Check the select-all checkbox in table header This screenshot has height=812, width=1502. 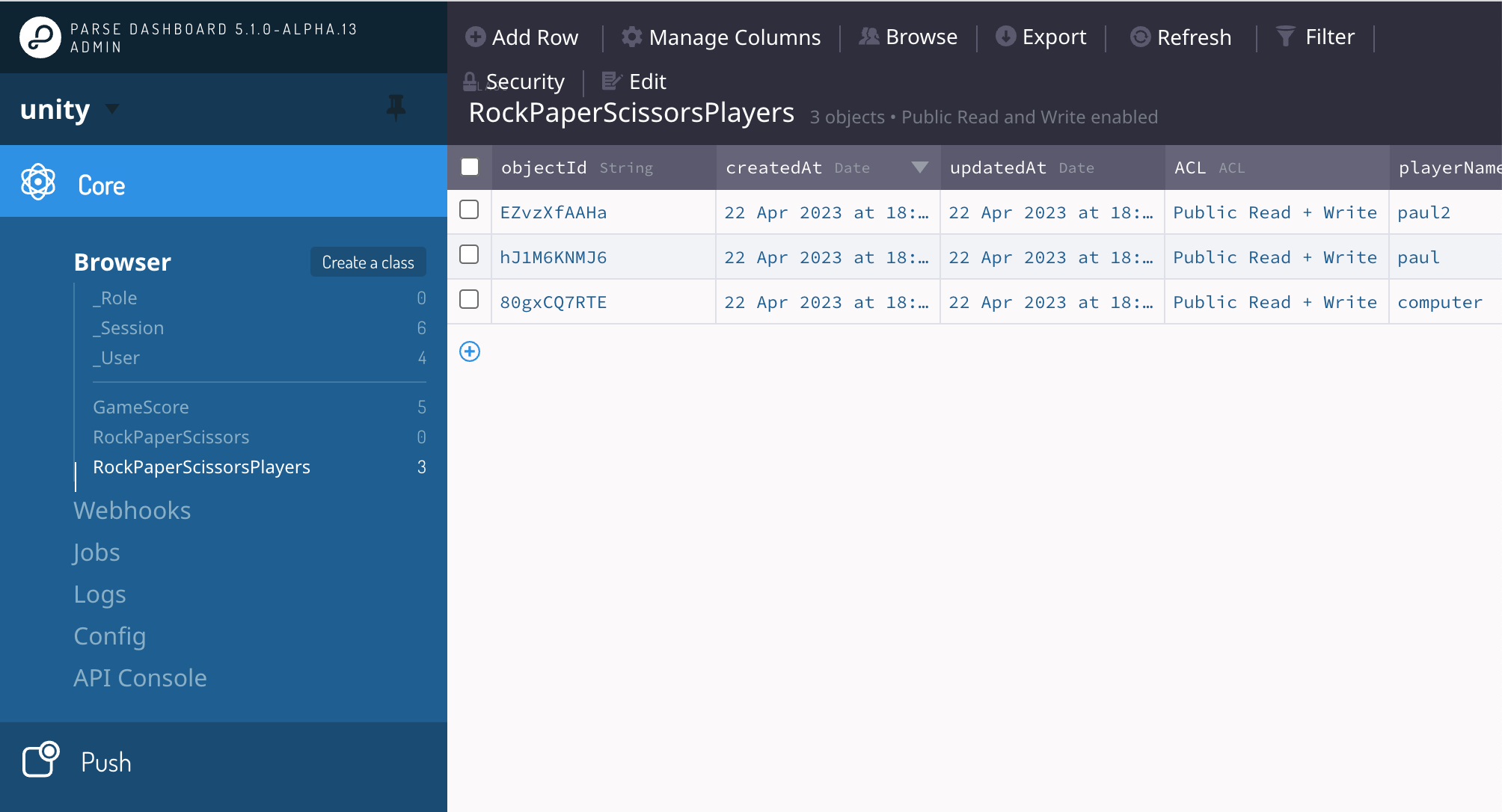tap(470, 167)
